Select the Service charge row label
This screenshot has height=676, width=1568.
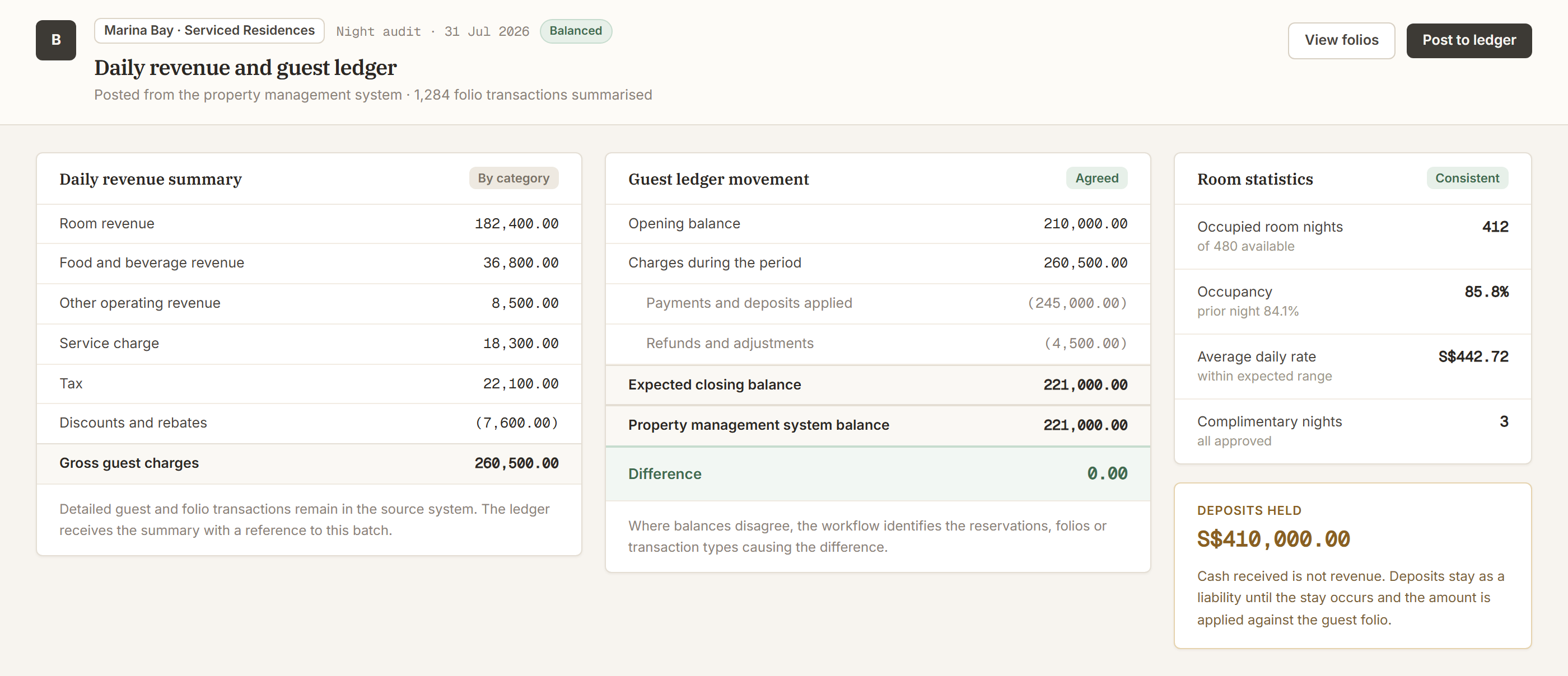point(109,343)
